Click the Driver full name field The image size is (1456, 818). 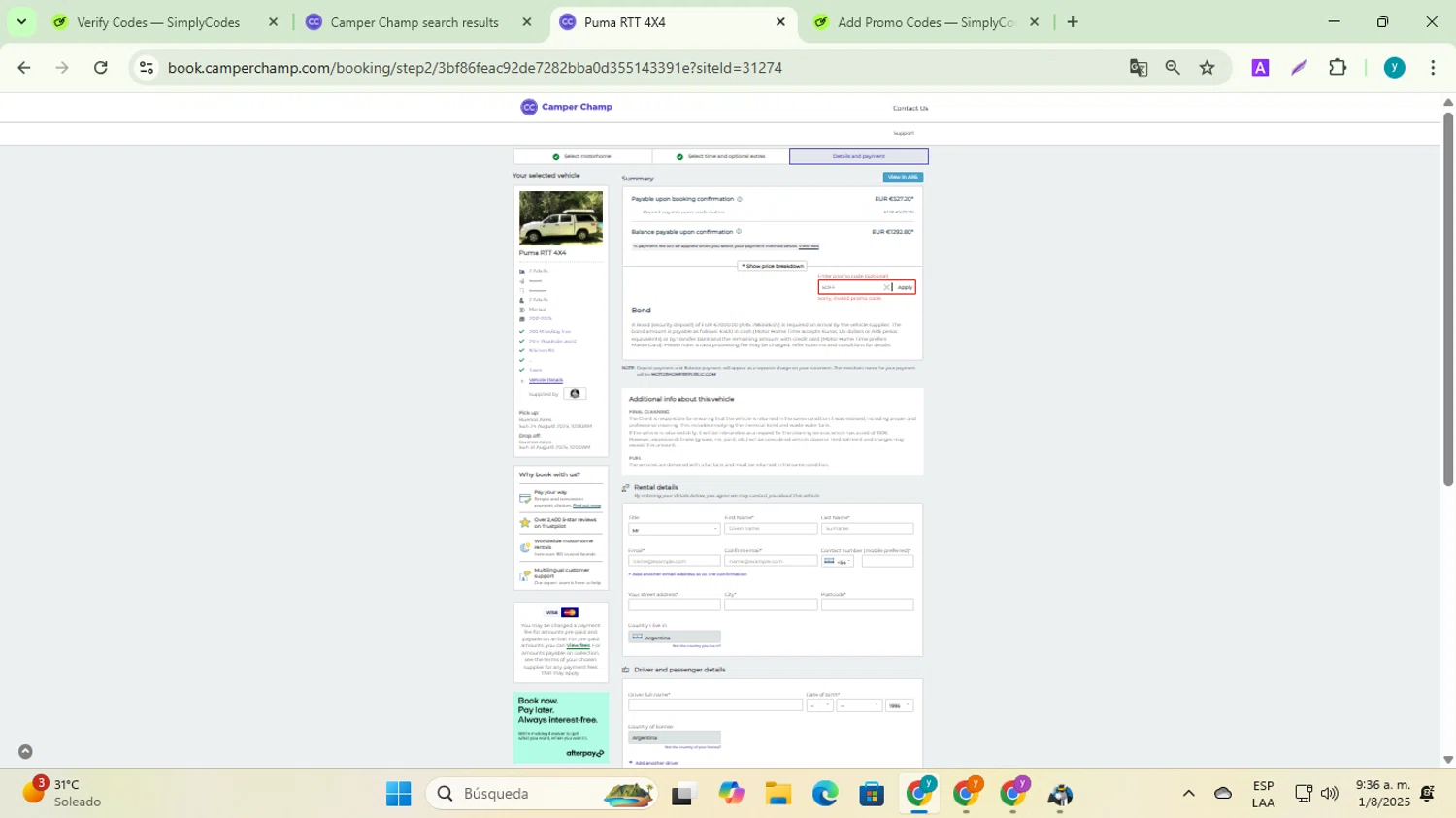(x=715, y=705)
